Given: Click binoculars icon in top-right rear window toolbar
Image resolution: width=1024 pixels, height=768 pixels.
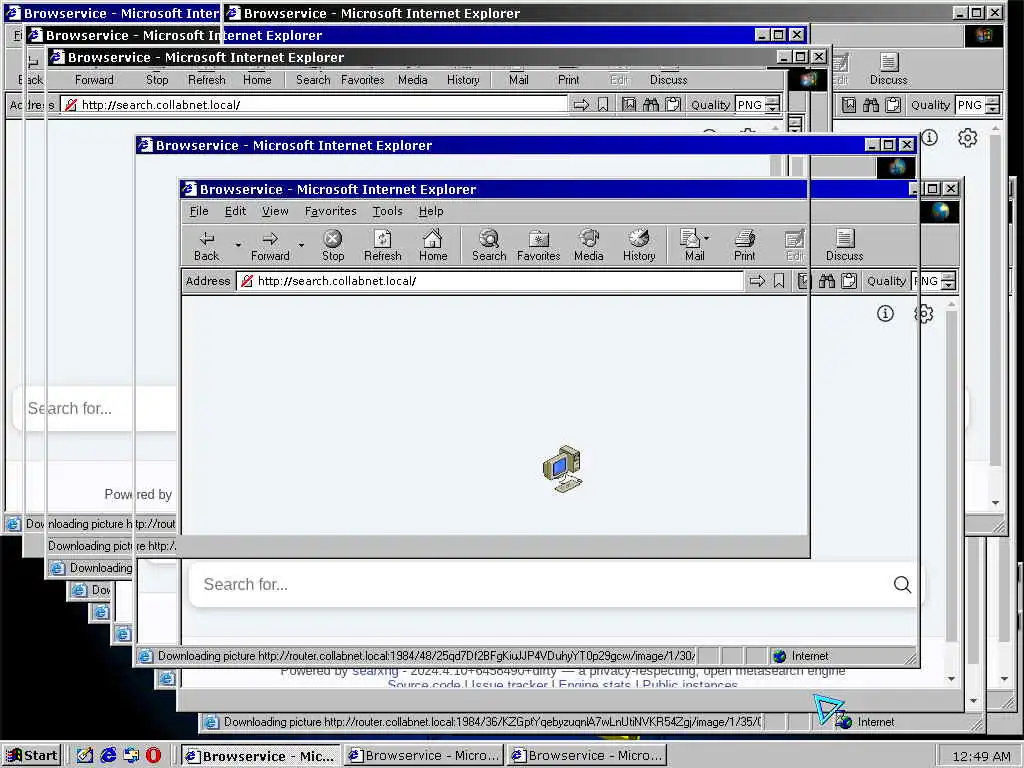Looking at the screenshot, I should [x=871, y=104].
